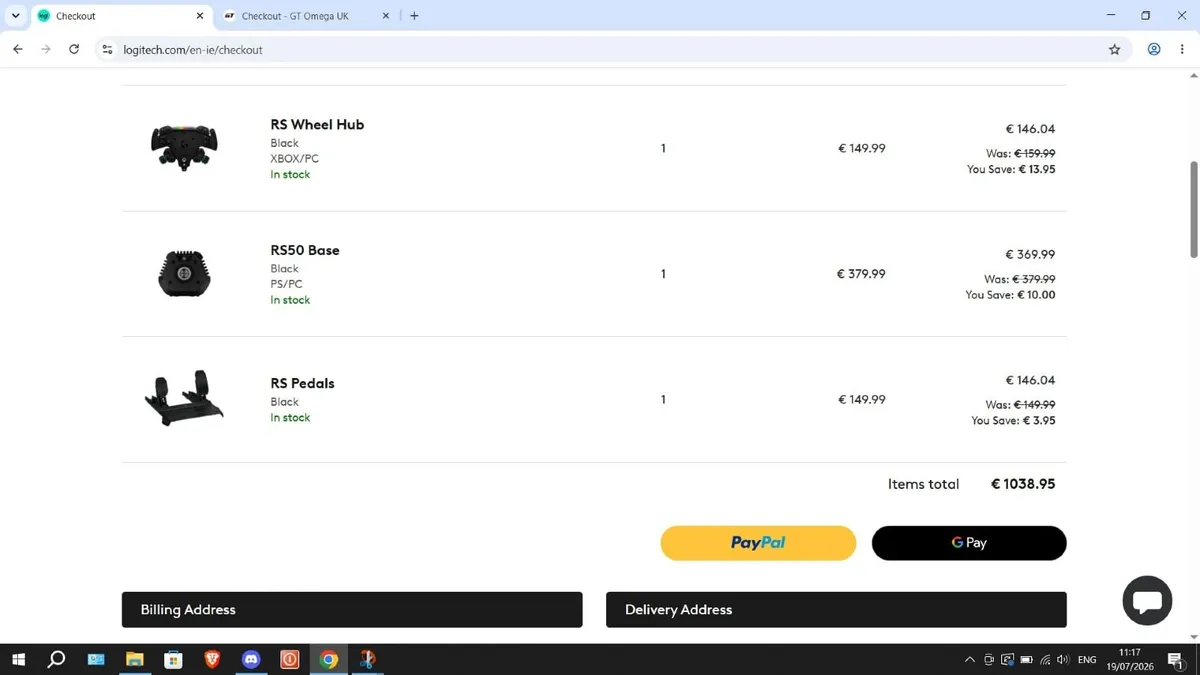Open Chrome's three-dot menu
Screen dimensions: 1200x675
tap(1182, 49)
